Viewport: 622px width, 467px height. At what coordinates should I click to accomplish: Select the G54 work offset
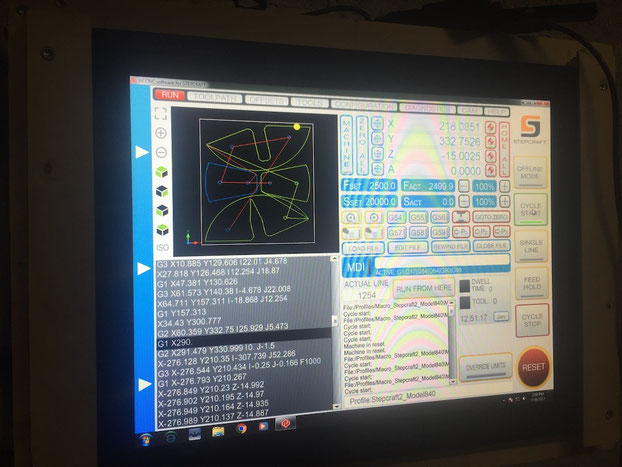[x=395, y=217]
